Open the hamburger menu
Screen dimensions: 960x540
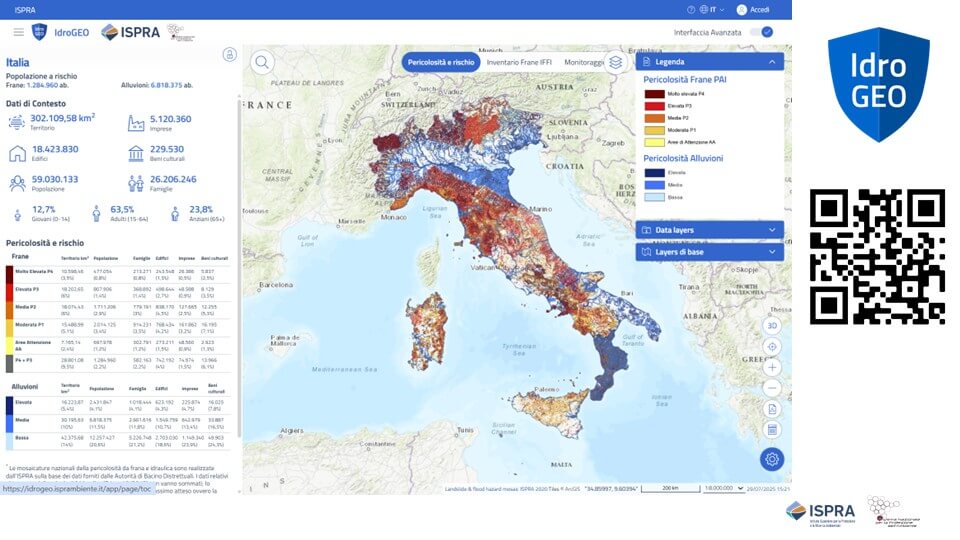18,32
